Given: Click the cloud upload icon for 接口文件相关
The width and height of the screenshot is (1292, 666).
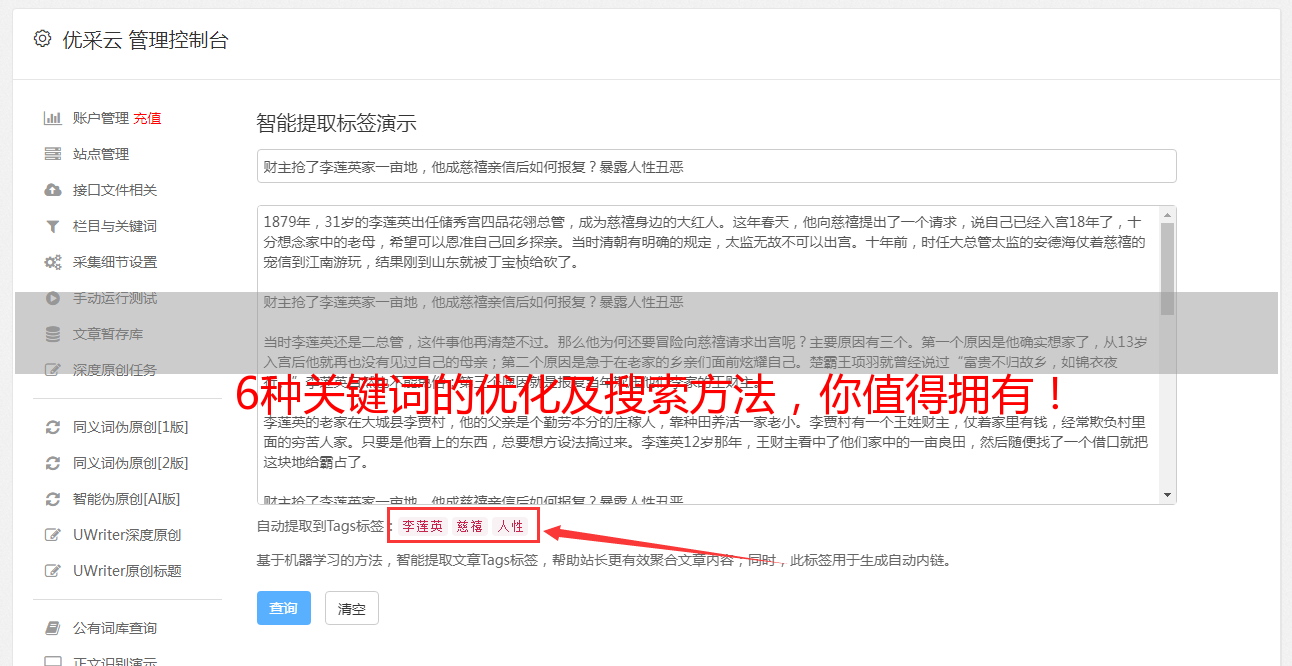Looking at the screenshot, I should 53,190.
